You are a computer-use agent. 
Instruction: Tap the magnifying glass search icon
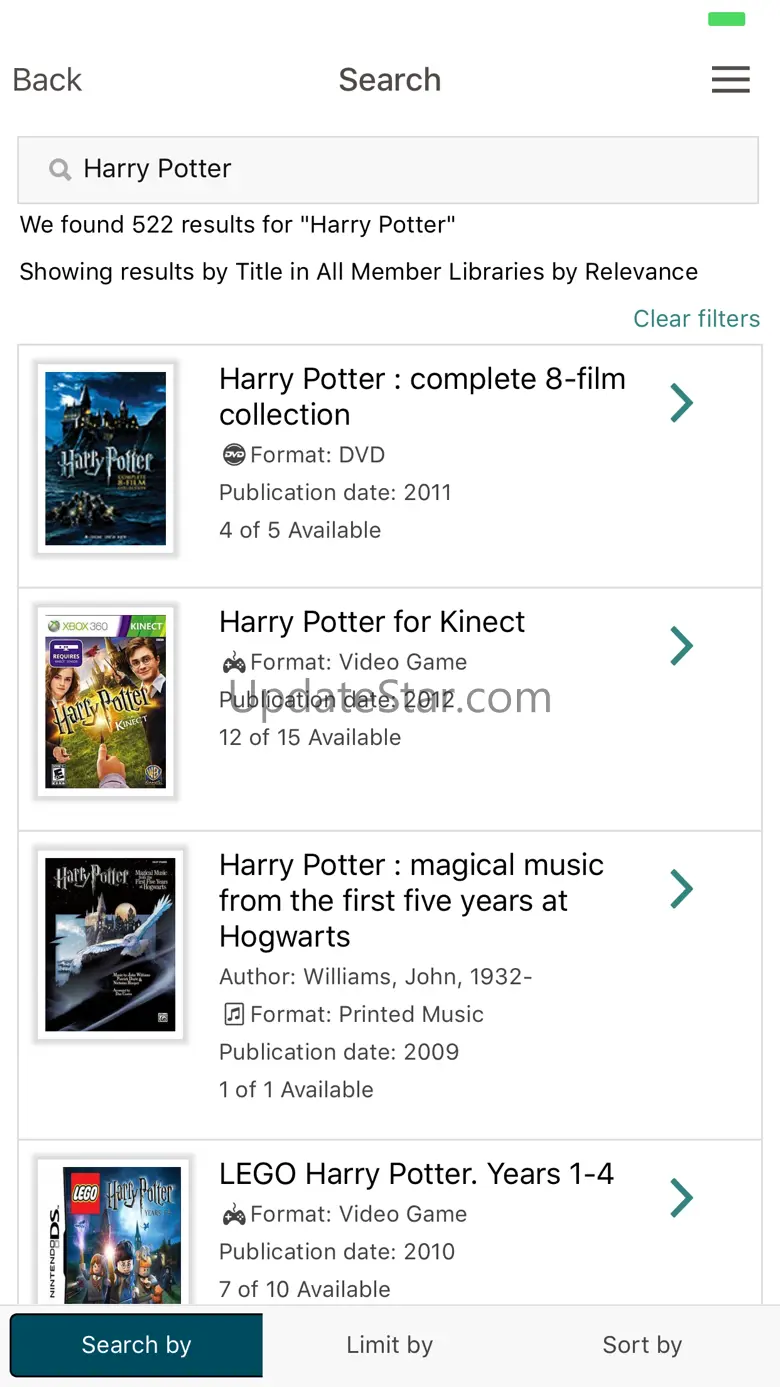click(60, 170)
